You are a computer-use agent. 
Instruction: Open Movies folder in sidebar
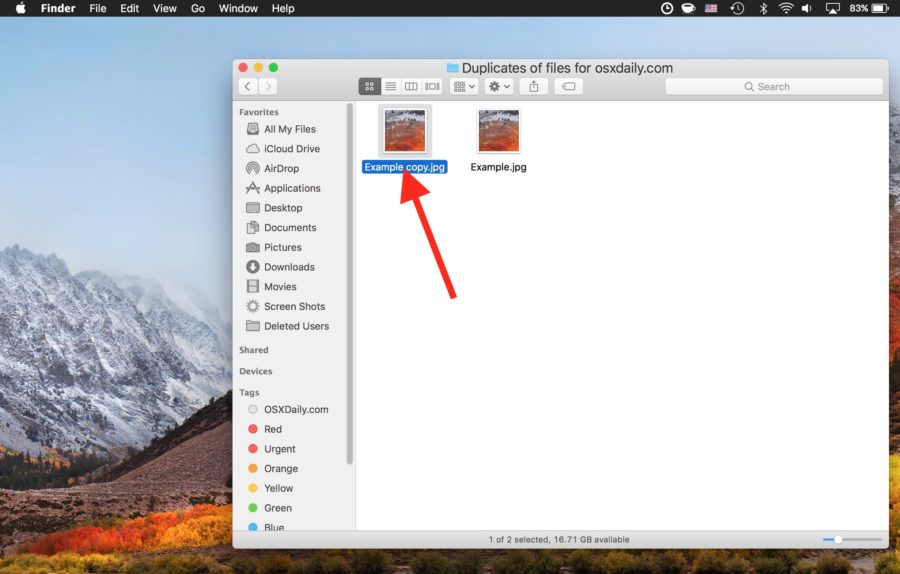coord(280,286)
